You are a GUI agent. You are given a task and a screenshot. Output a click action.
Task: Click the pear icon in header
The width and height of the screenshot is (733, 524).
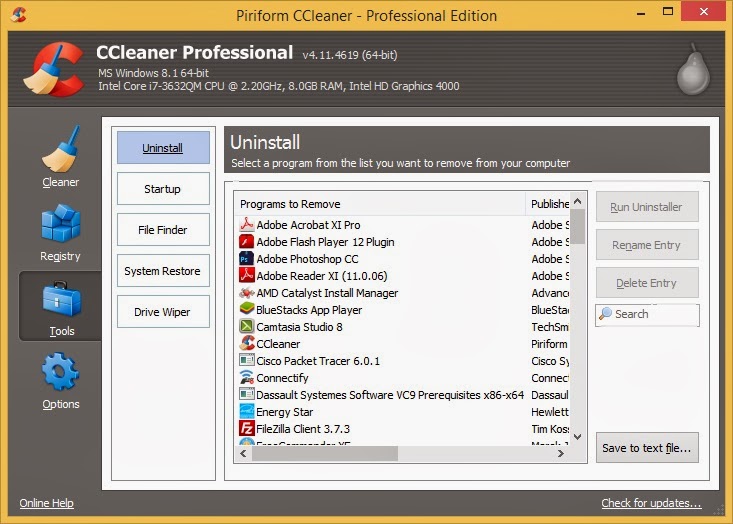tap(694, 70)
